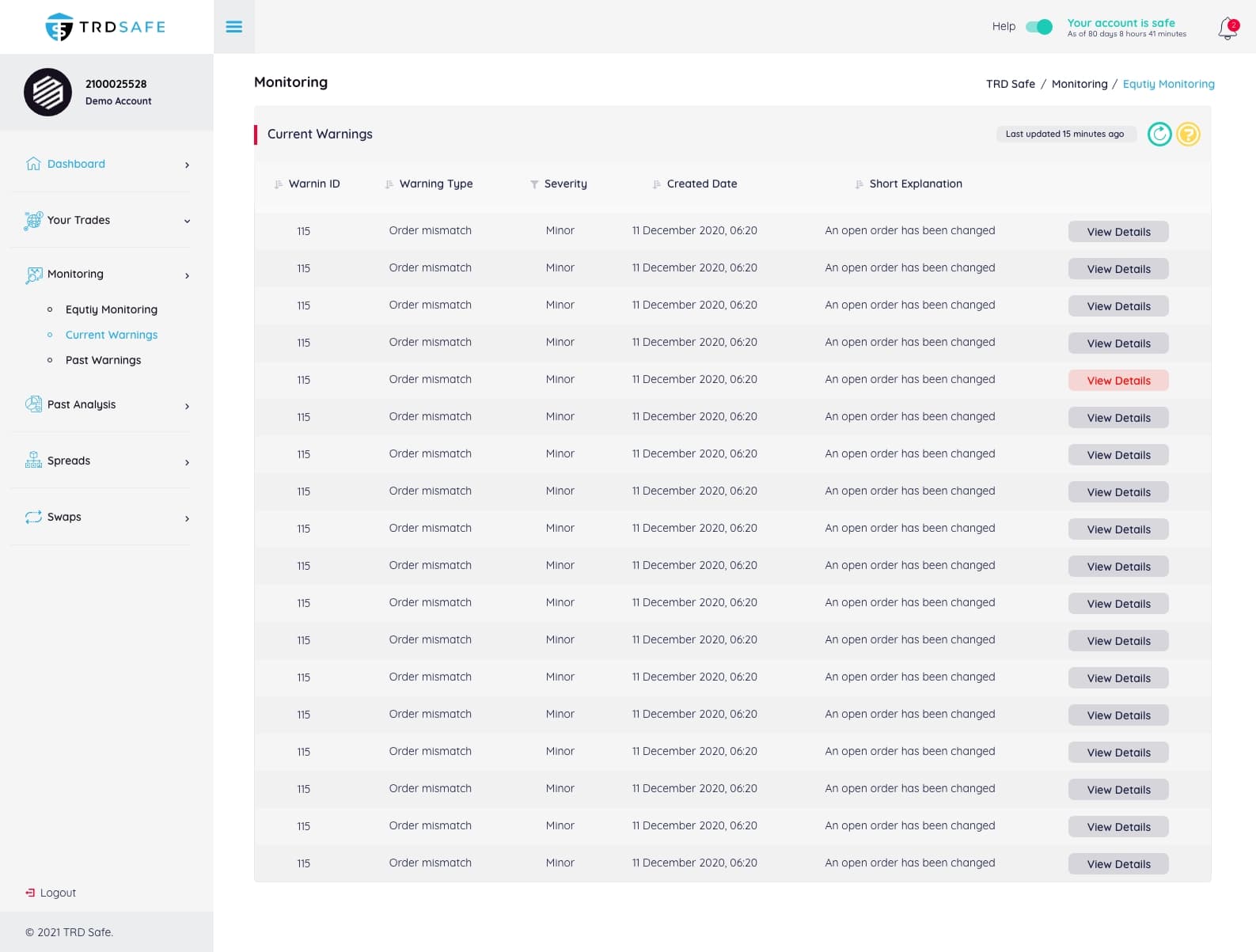The image size is (1256, 952).
Task: Click the account avatar image
Action: (x=47, y=93)
